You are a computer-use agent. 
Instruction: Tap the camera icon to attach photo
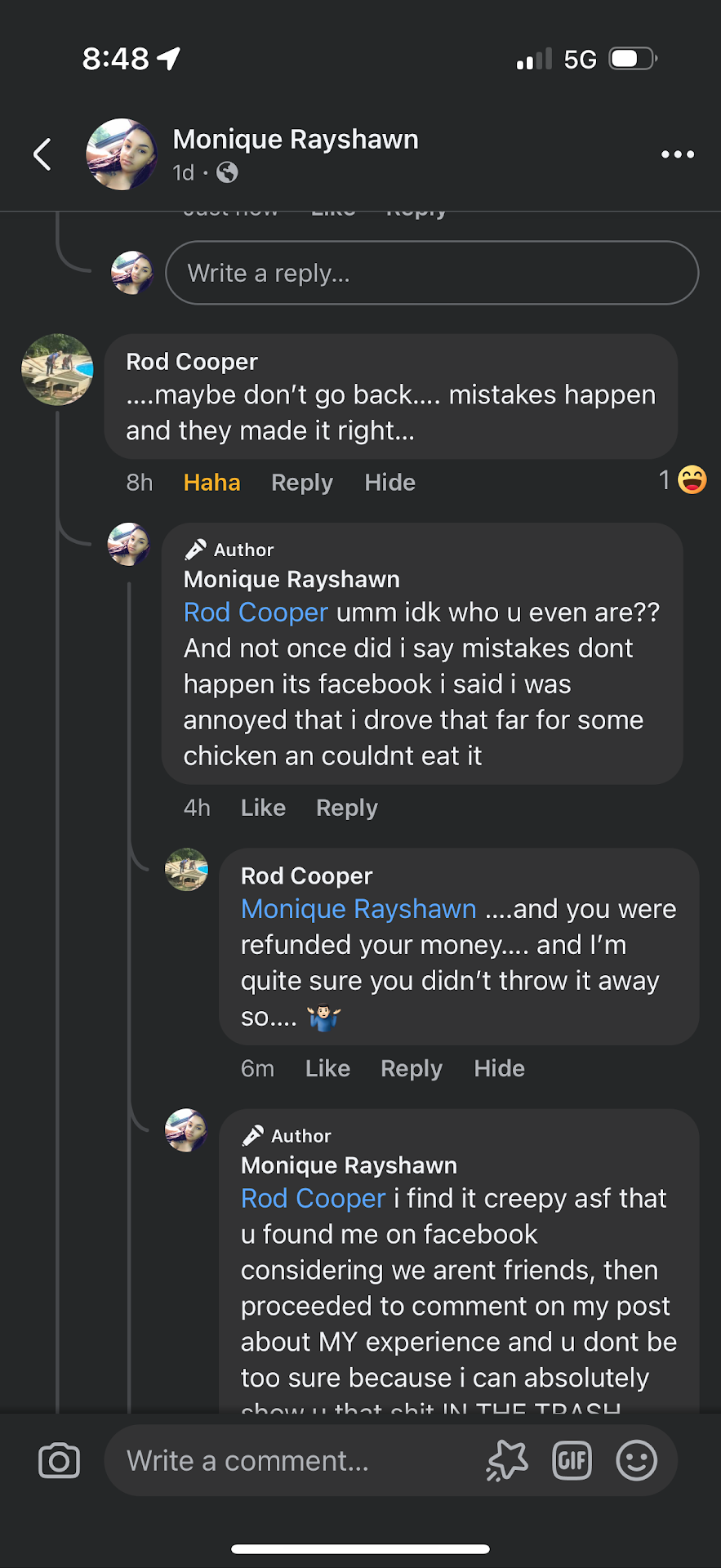coord(60,1461)
